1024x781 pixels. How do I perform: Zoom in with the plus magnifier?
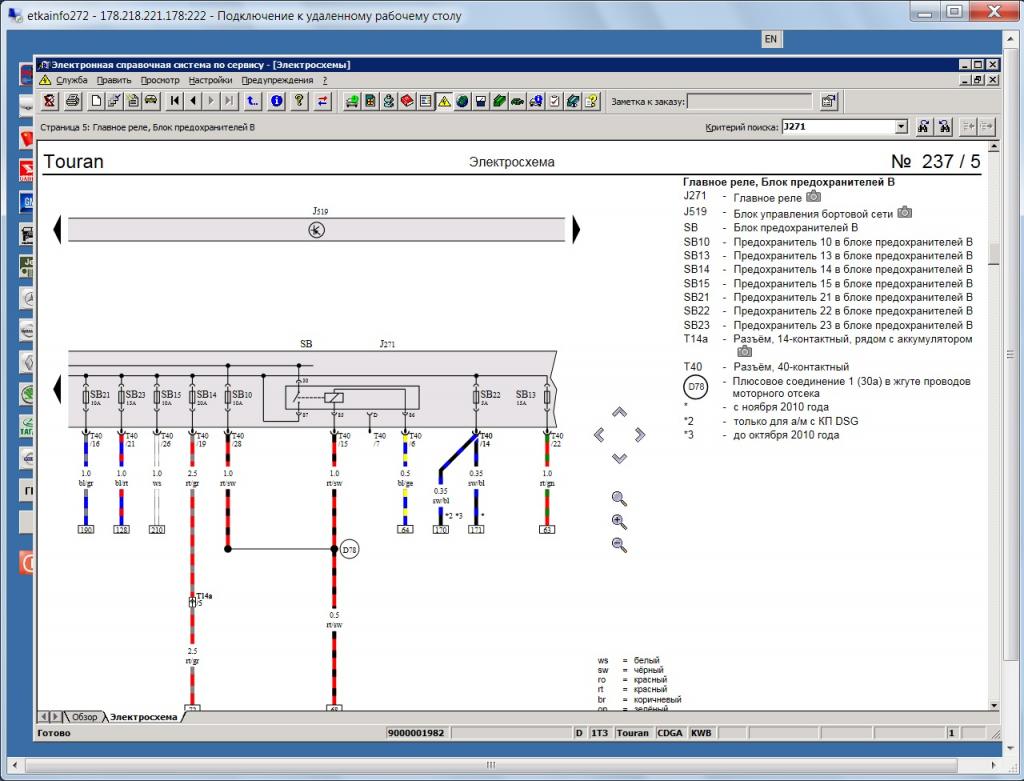click(x=619, y=522)
